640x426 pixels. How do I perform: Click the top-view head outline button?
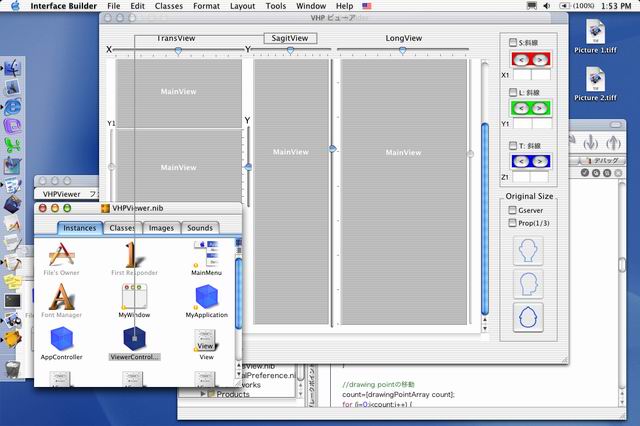528,317
